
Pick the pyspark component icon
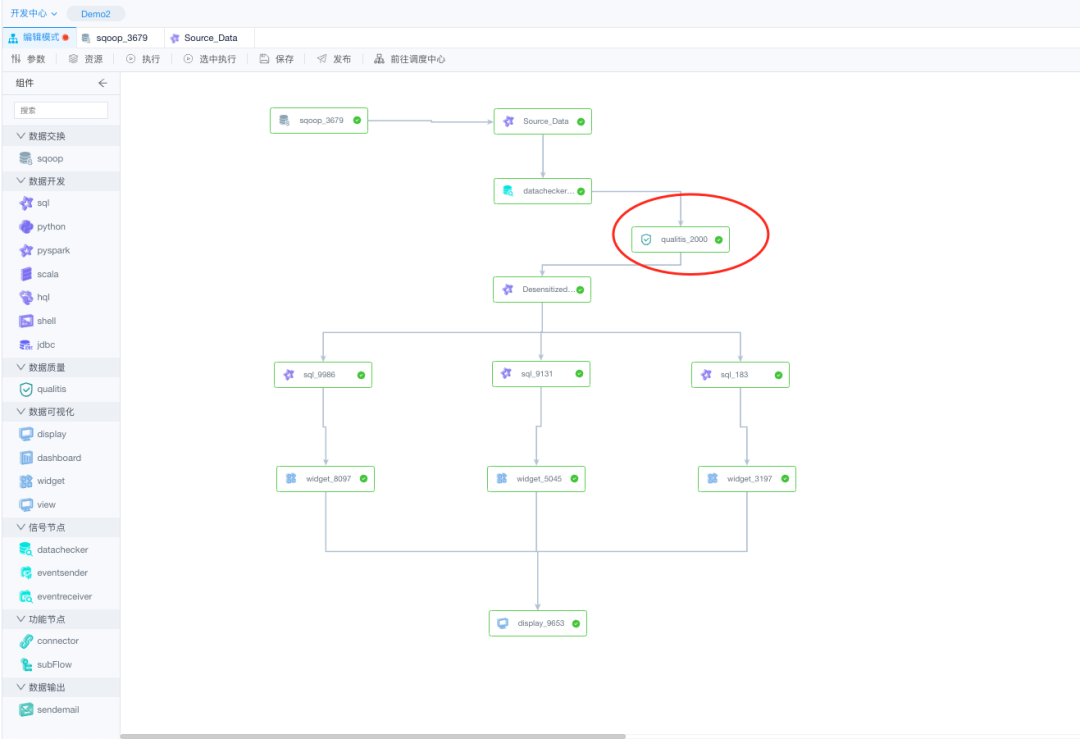[x=26, y=250]
